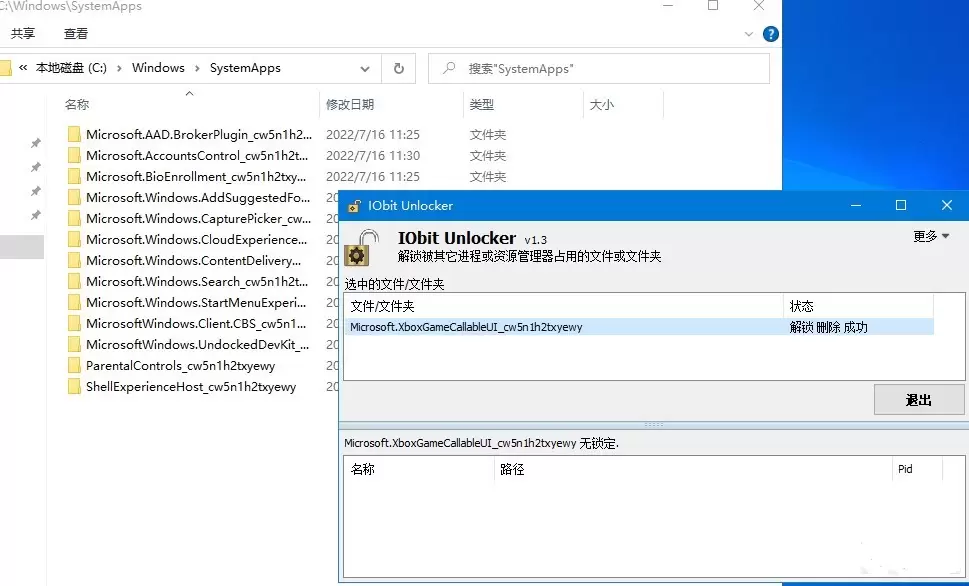Click the selected item in Explorer navigation pane

(x=22, y=247)
